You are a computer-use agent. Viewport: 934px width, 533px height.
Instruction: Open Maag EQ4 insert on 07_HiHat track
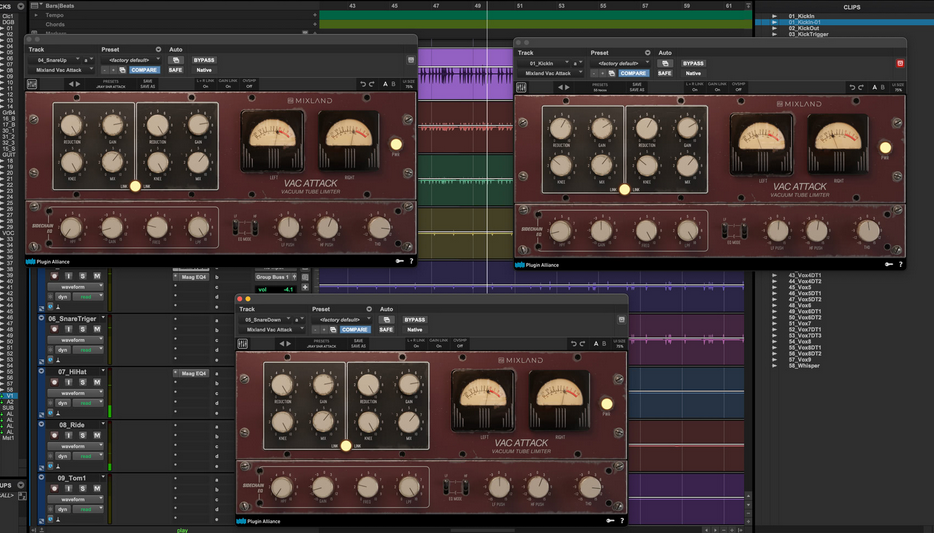[193, 373]
